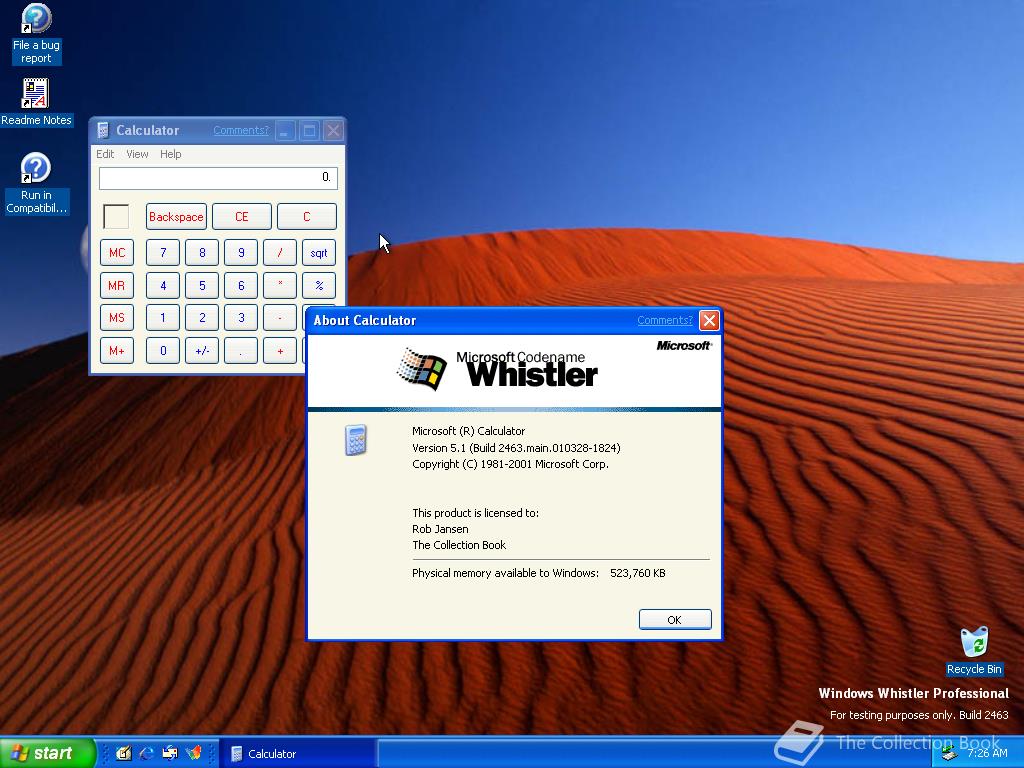Click the Calculator memory indicator box
Screen dimensions: 1024x768
116,216
